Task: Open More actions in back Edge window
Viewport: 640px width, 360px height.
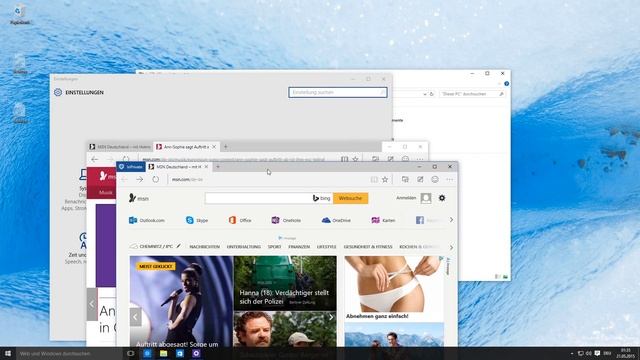Action: [420, 159]
